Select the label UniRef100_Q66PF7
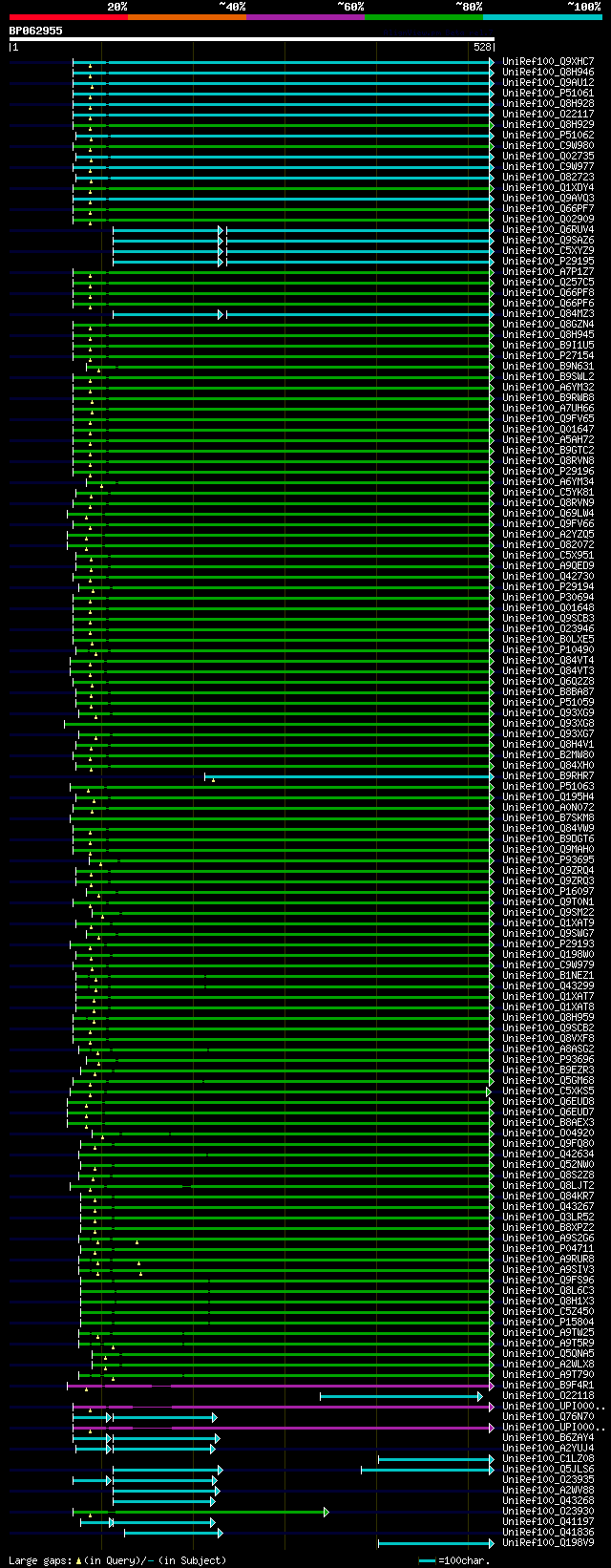The image size is (611, 1568). [x=548, y=208]
